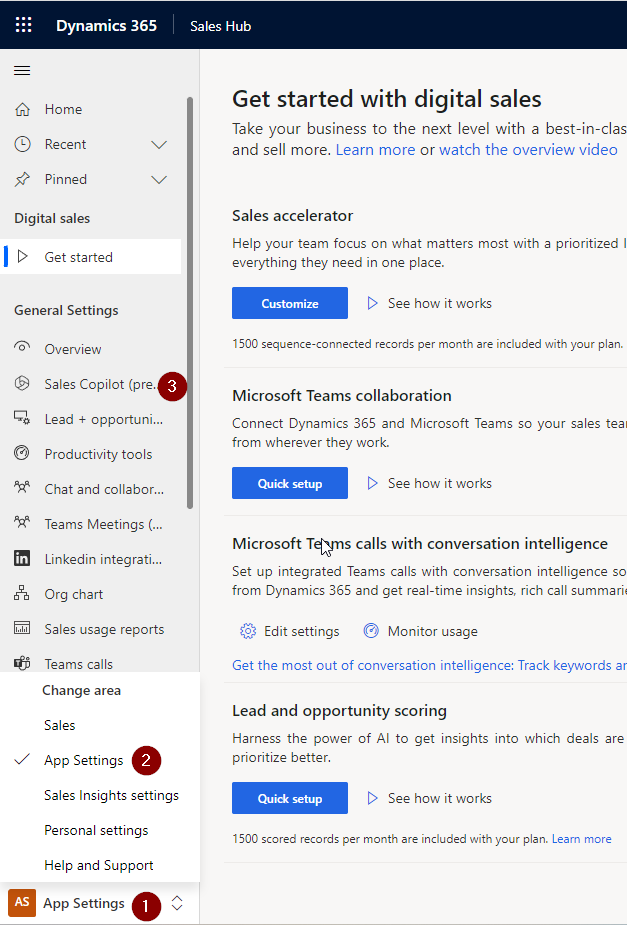Expand the Recent chevron

[x=159, y=145]
